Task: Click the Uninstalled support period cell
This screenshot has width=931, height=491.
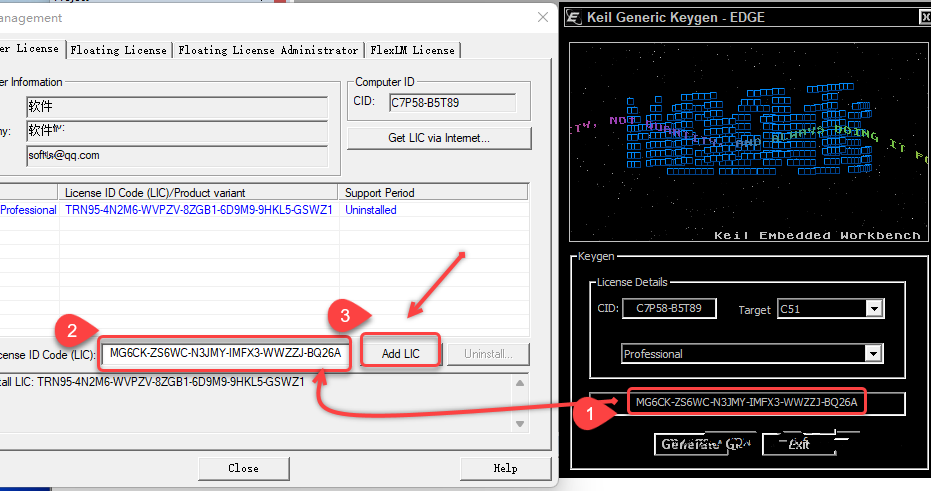Action: click(x=371, y=210)
